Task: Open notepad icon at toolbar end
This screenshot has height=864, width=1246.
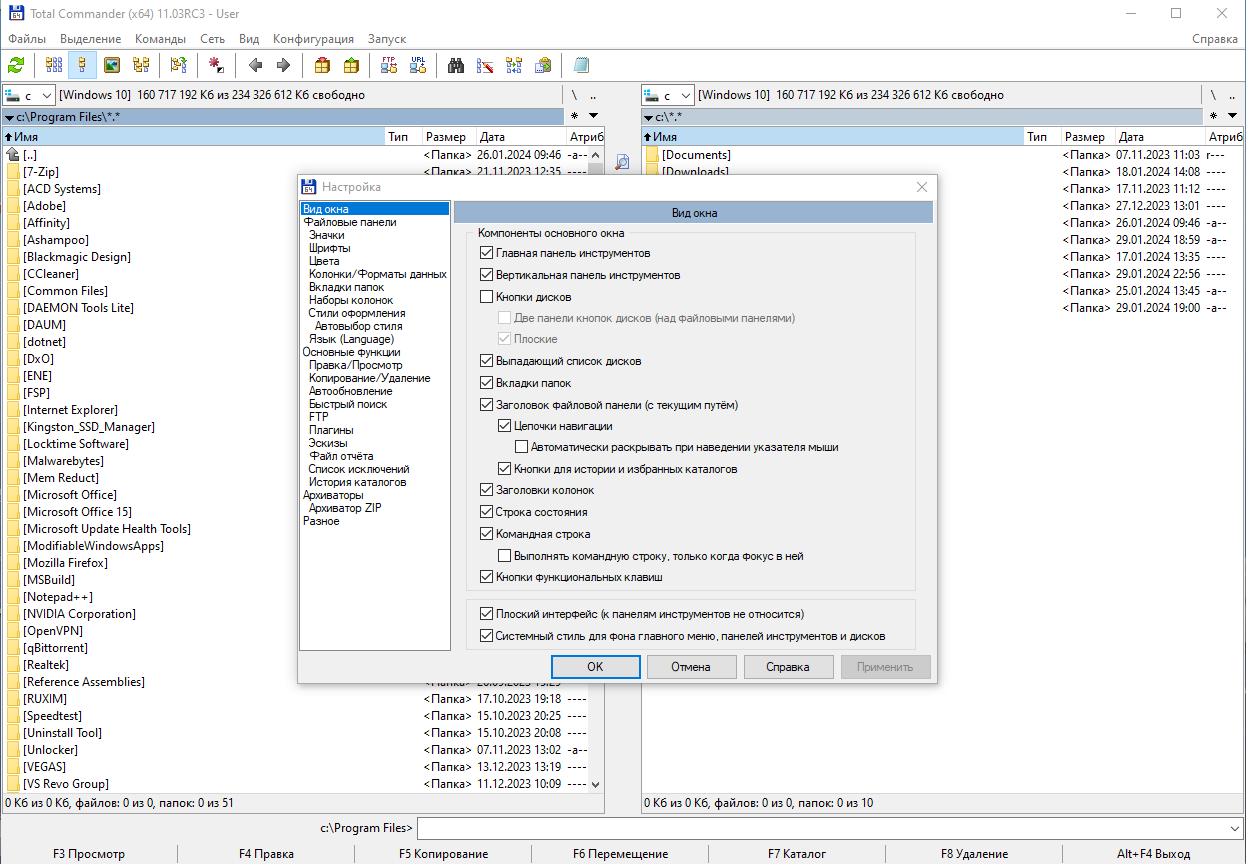Action: coord(581,66)
